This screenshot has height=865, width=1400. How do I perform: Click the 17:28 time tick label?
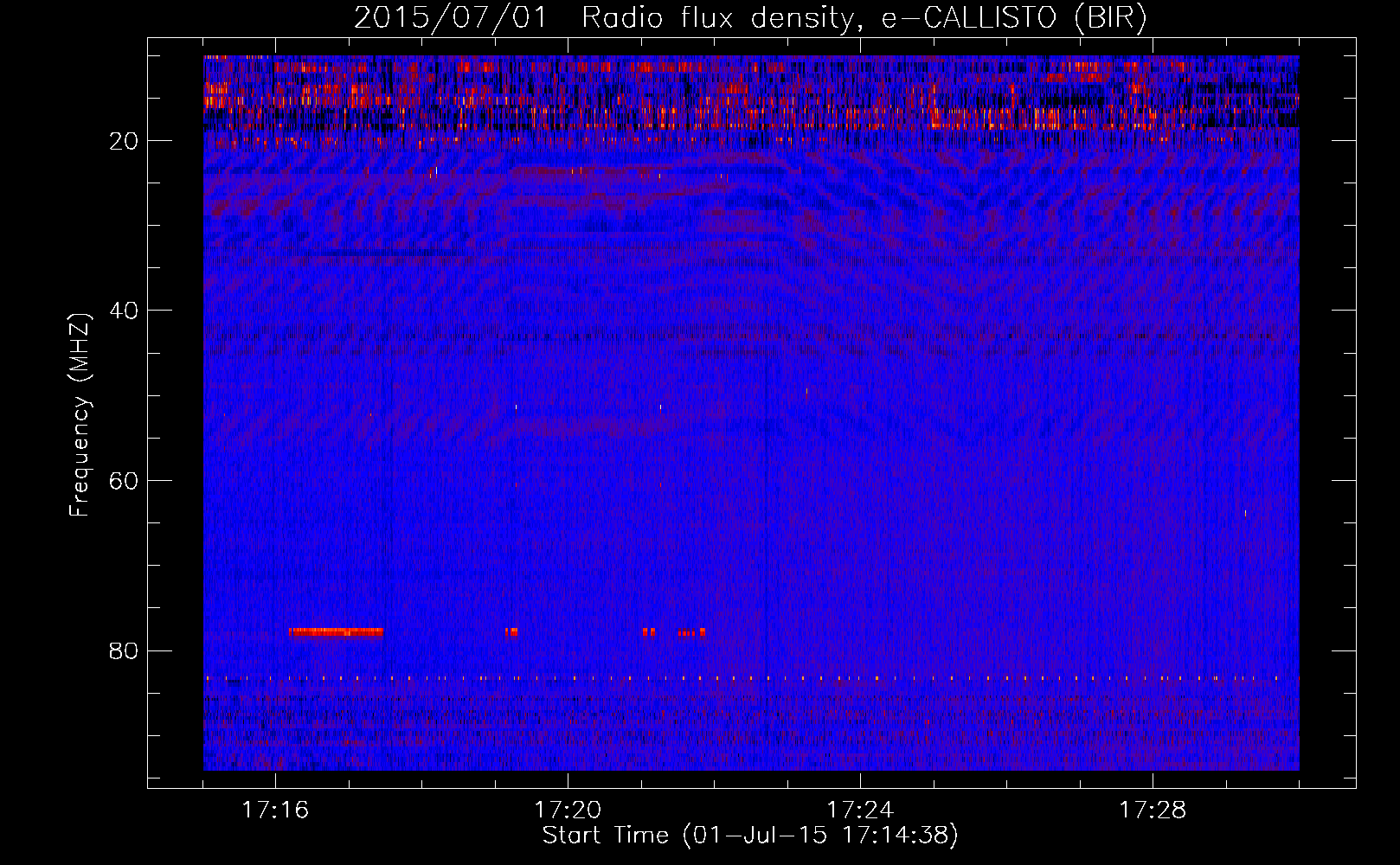coord(1153,811)
